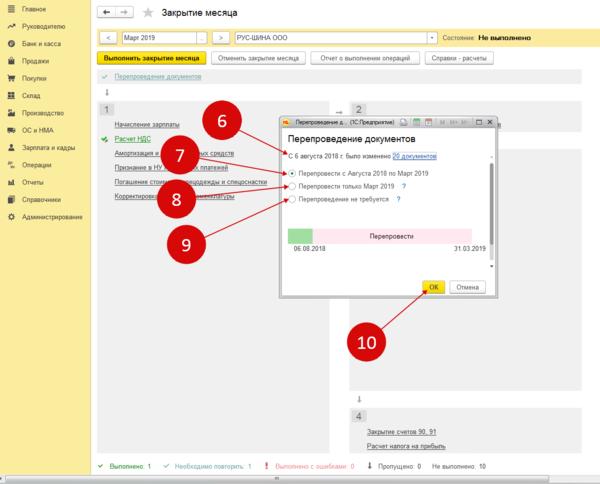Click Отменить закрытие месяца button
Viewport: 600px width, 484px height.
pos(258,58)
